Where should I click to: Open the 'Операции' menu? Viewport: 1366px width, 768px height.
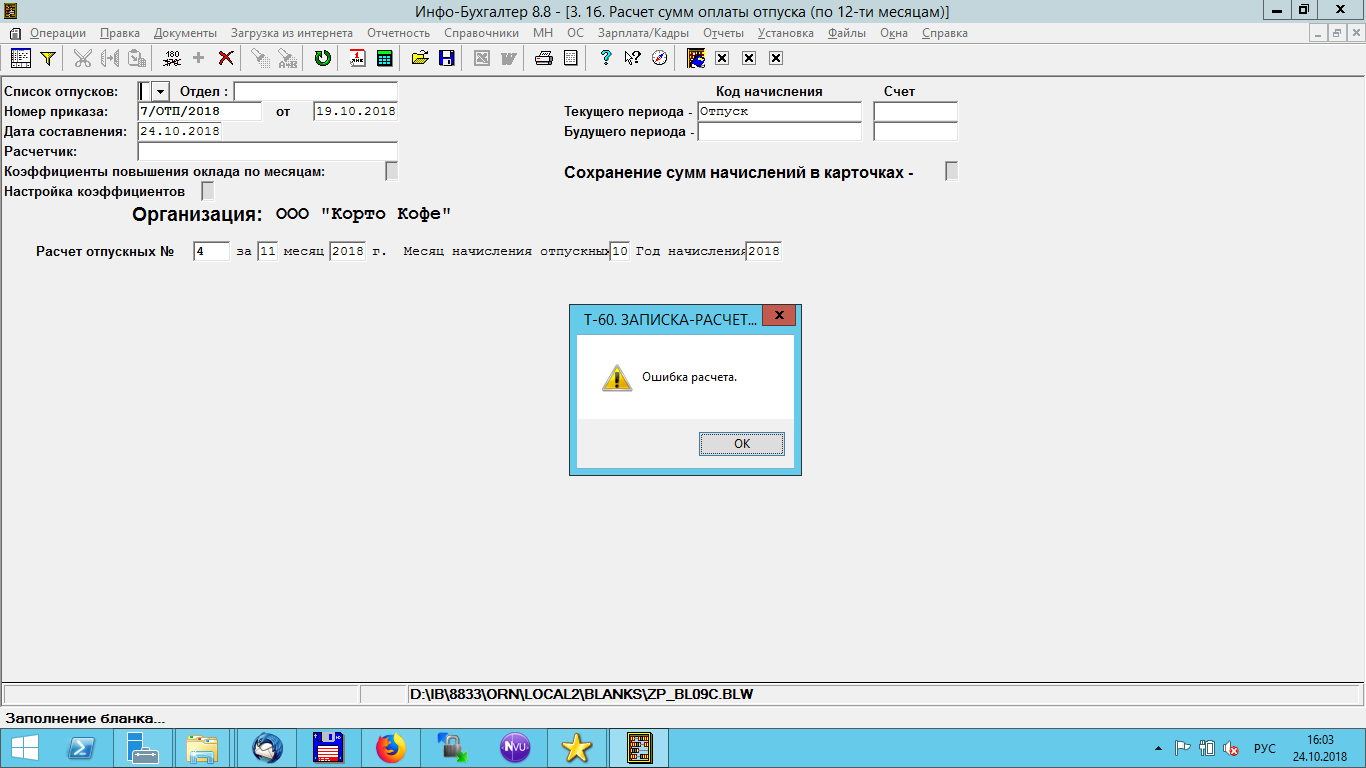57,33
